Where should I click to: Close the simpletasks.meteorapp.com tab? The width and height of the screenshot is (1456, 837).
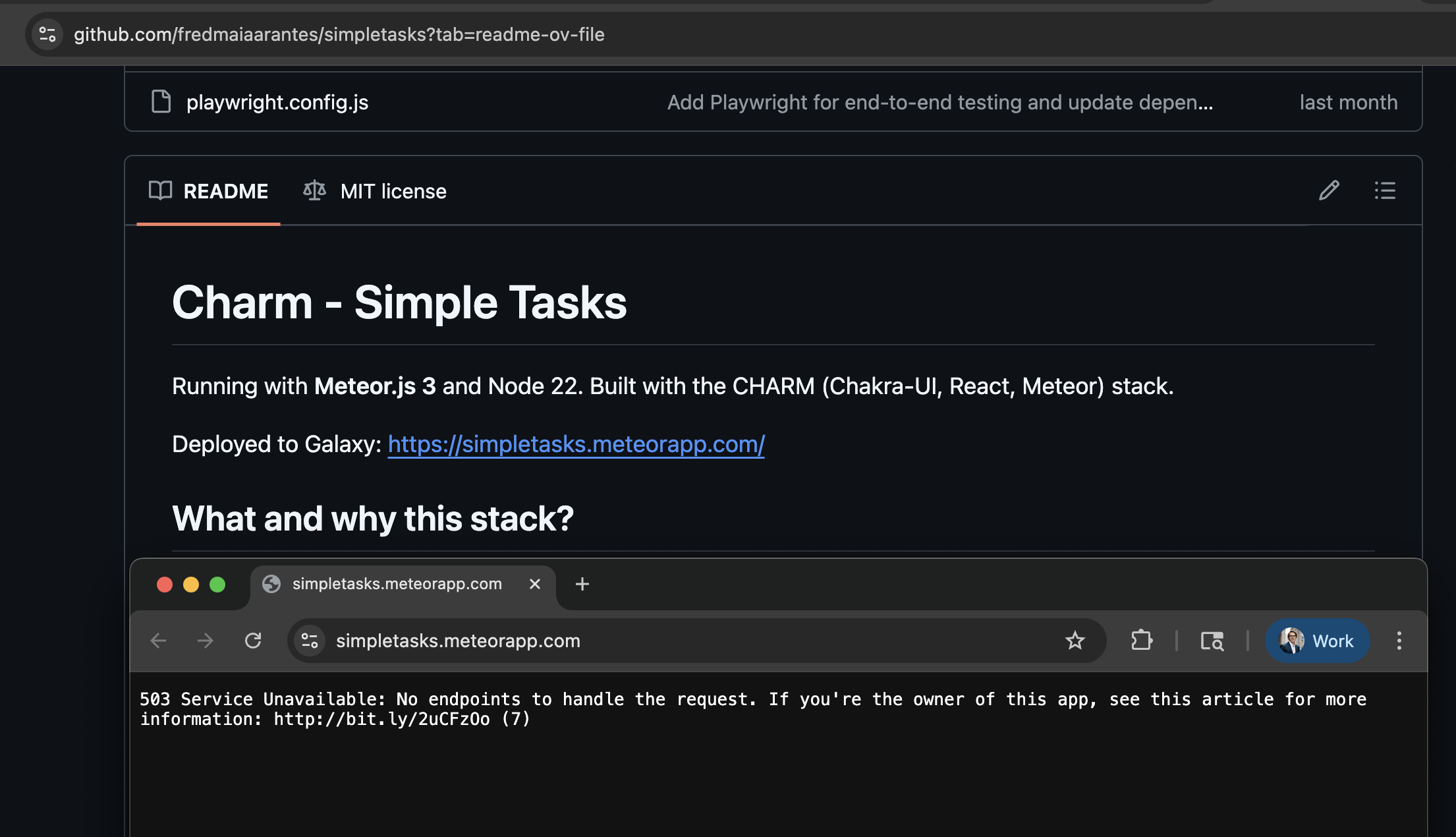535,584
